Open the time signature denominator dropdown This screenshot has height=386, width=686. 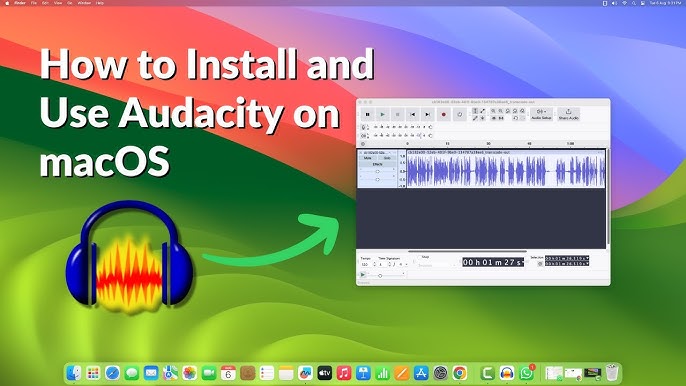click(402, 264)
